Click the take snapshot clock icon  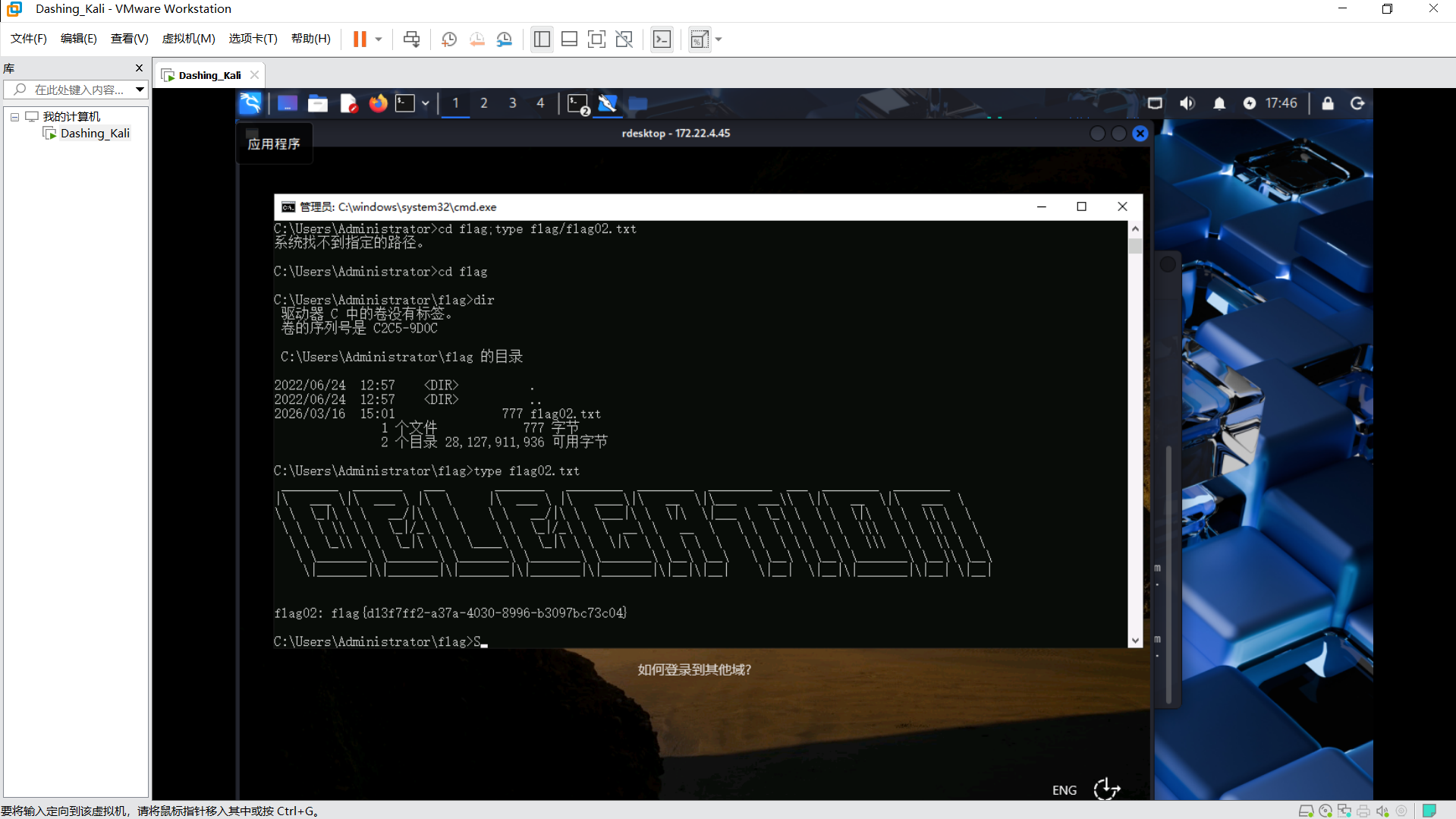tap(449, 39)
